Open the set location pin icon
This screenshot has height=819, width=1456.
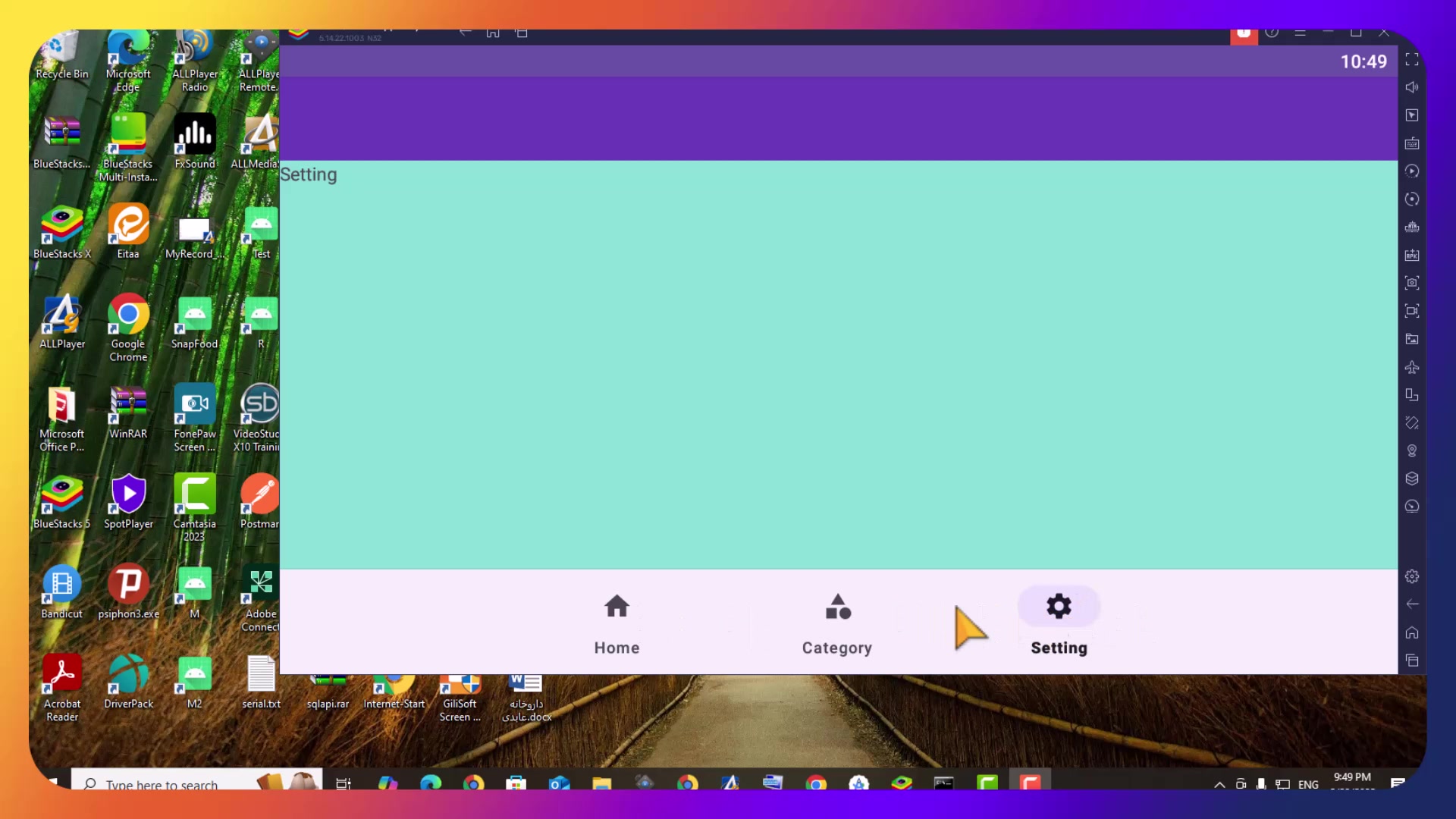coord(1411,451)
